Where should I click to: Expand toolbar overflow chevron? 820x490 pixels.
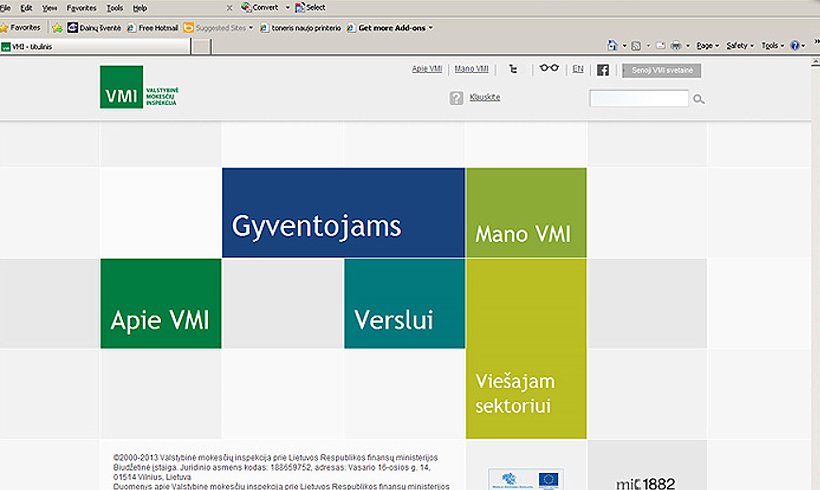(x=816, y=43)
